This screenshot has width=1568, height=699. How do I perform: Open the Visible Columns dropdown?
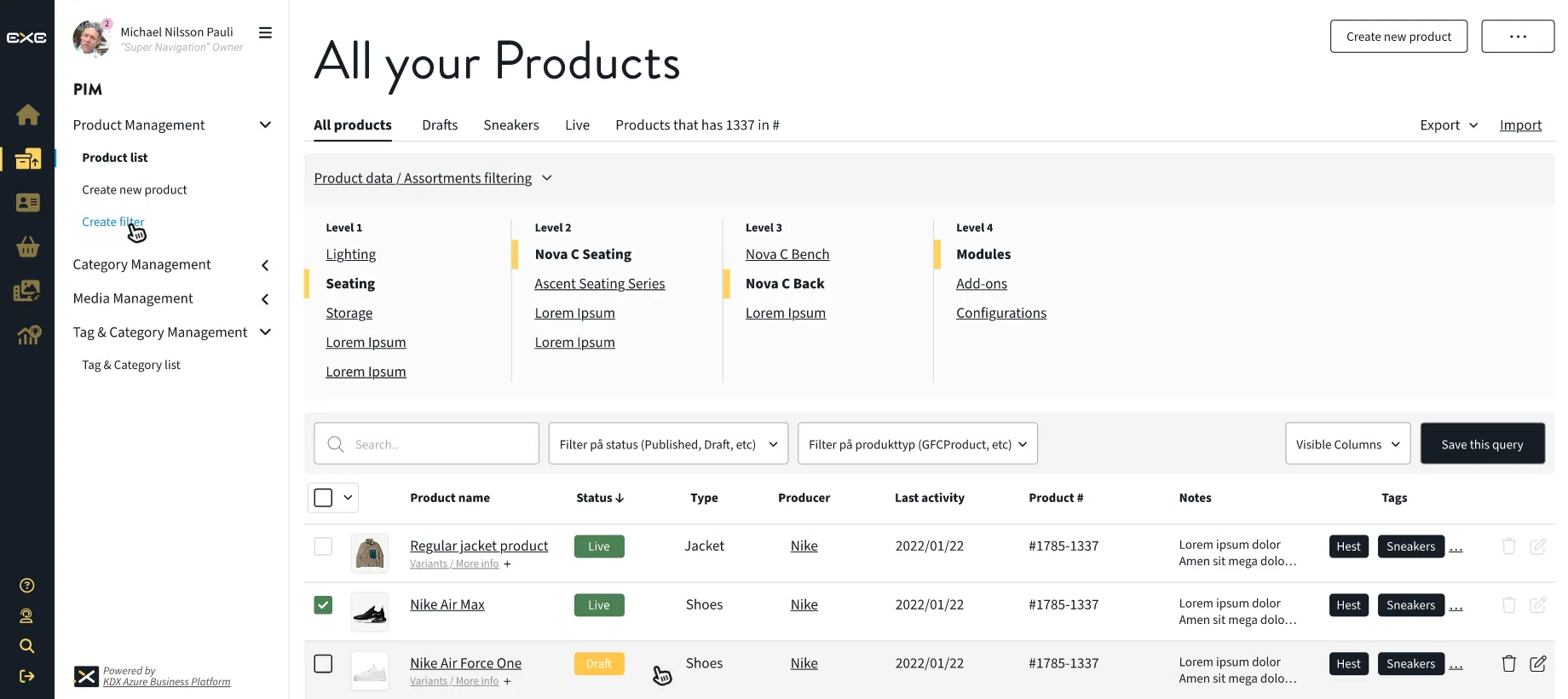tap(1346, 444)
